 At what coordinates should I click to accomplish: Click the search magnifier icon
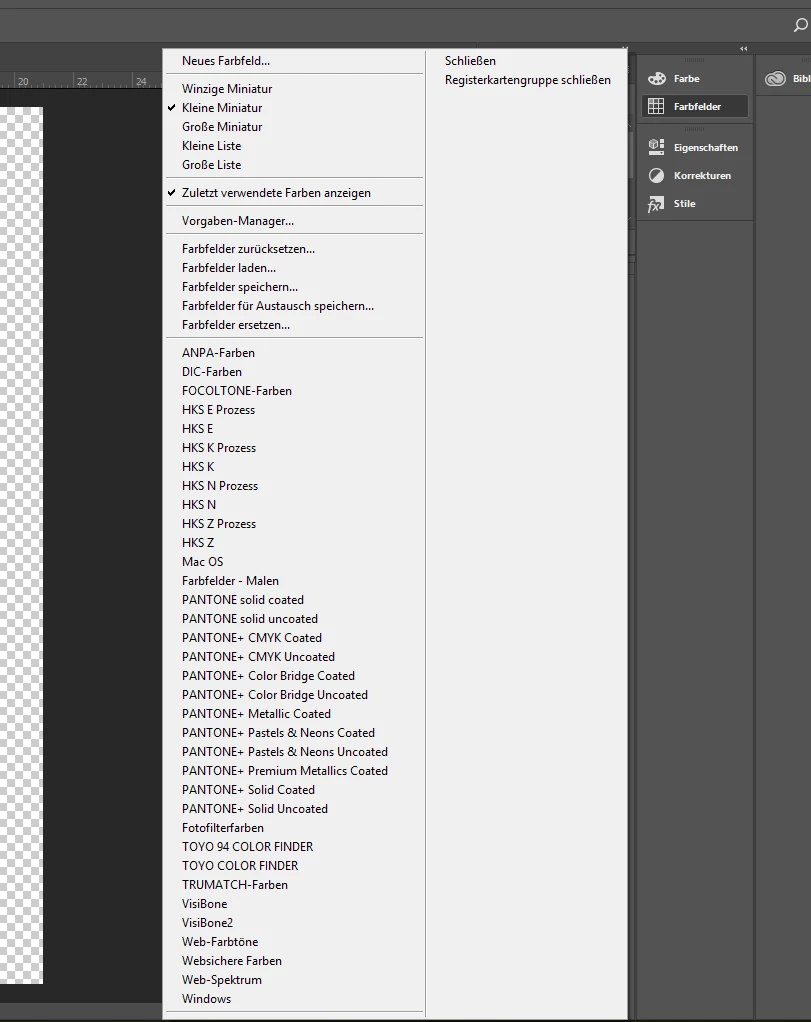pos(800,25)
